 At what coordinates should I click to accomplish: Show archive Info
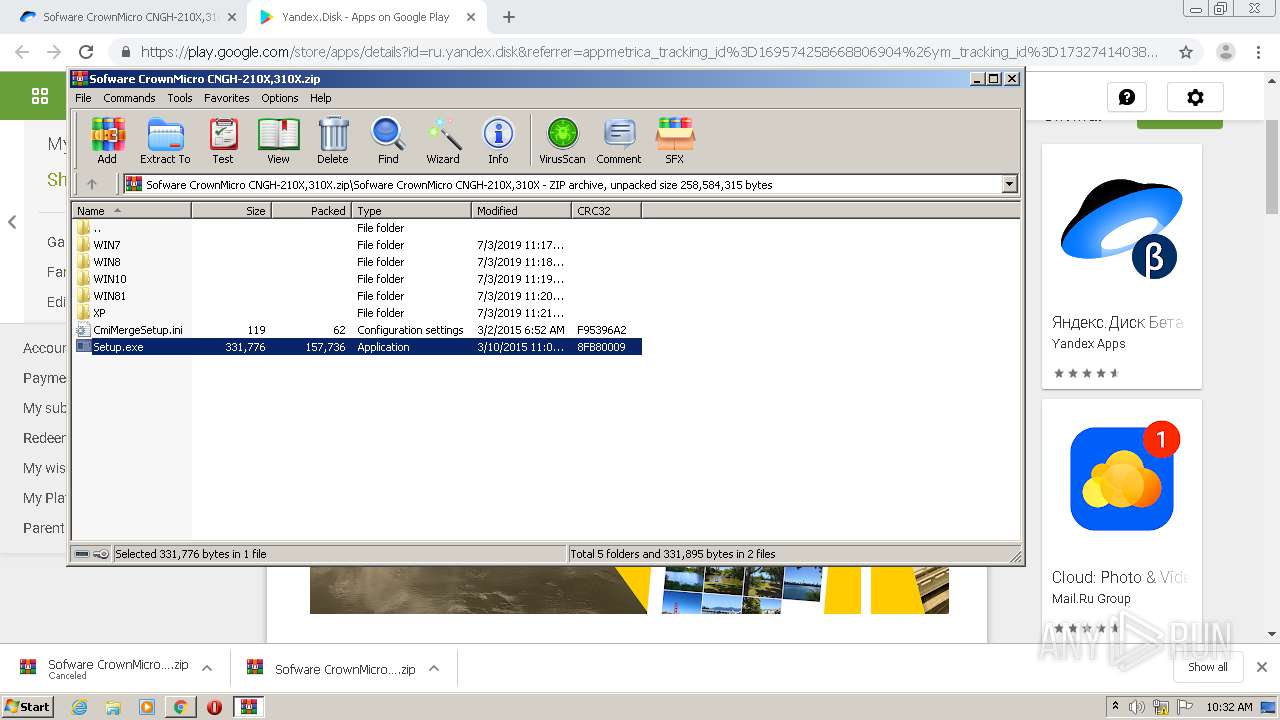pos(498,140)
